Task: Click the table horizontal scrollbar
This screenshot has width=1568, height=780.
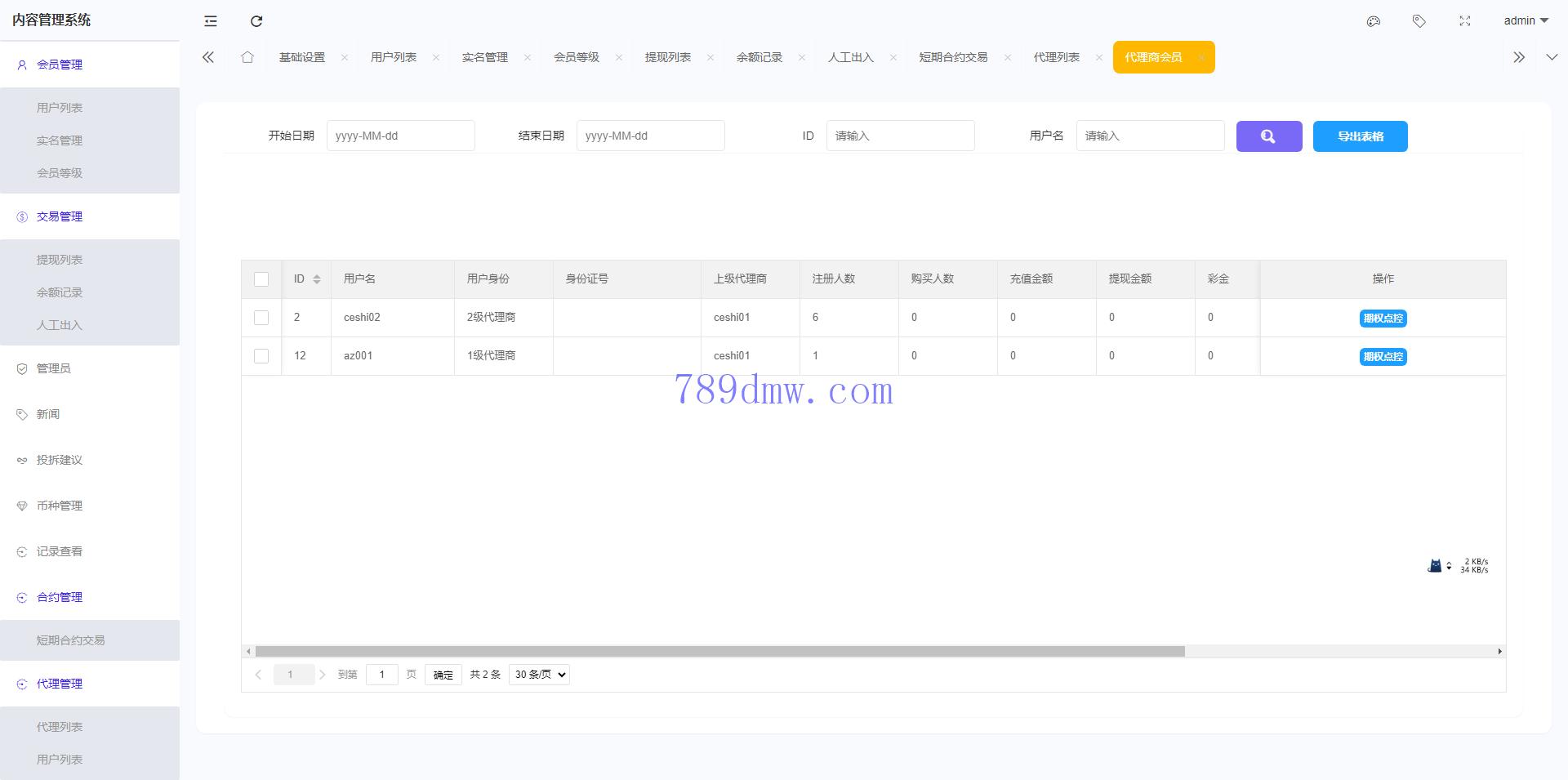Action: tap(719, 652)
